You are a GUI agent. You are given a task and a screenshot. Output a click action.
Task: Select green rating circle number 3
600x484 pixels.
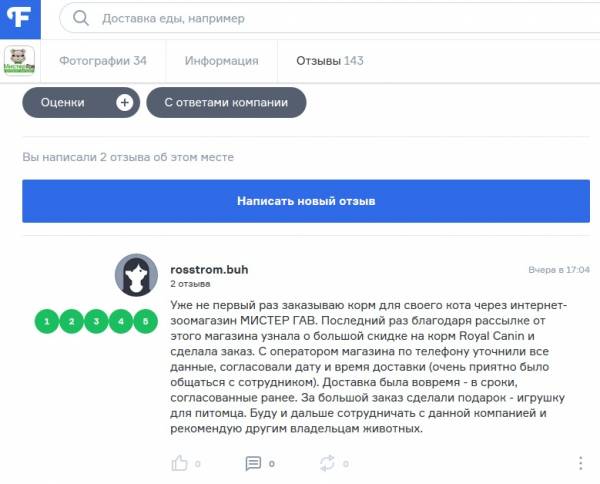click(96, 321)
